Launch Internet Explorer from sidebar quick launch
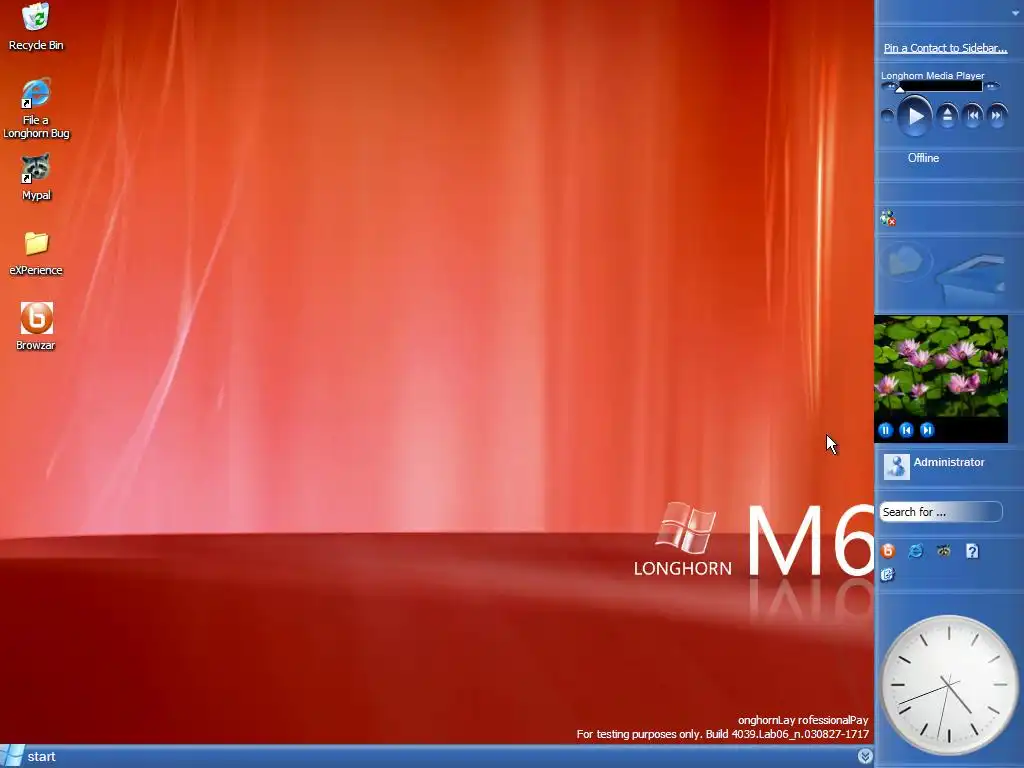 coord(916,551)
